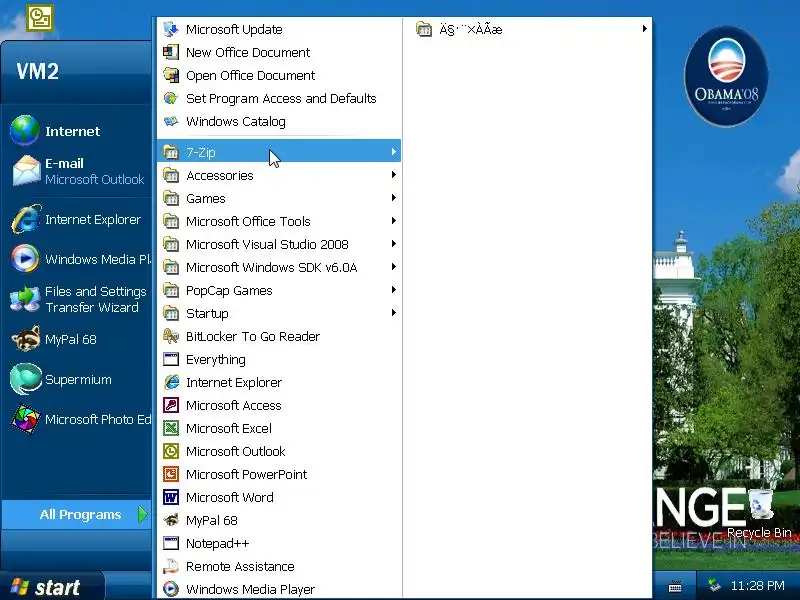This screenshot has width=800, height=600.
Task: Open Microsoft Visual Studio 2008 folder
Action: tap(279, 244)
